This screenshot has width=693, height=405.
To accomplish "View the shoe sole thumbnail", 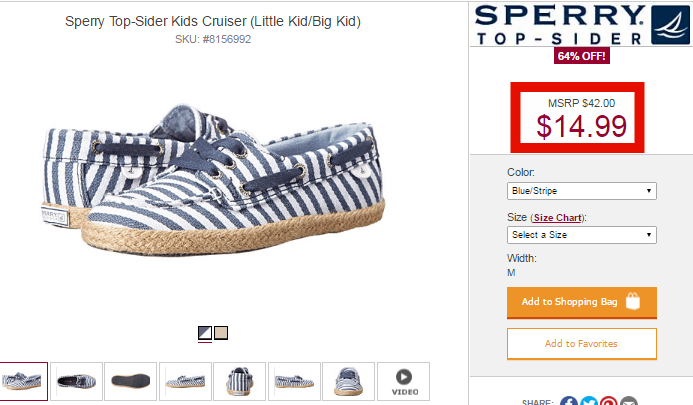I will [x=131, y=382].
